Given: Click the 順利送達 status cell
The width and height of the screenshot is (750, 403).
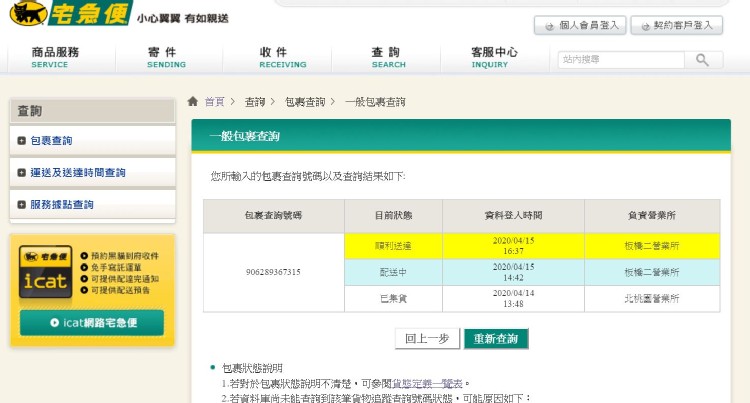Looking at the screenshot, I should (393, 246).
